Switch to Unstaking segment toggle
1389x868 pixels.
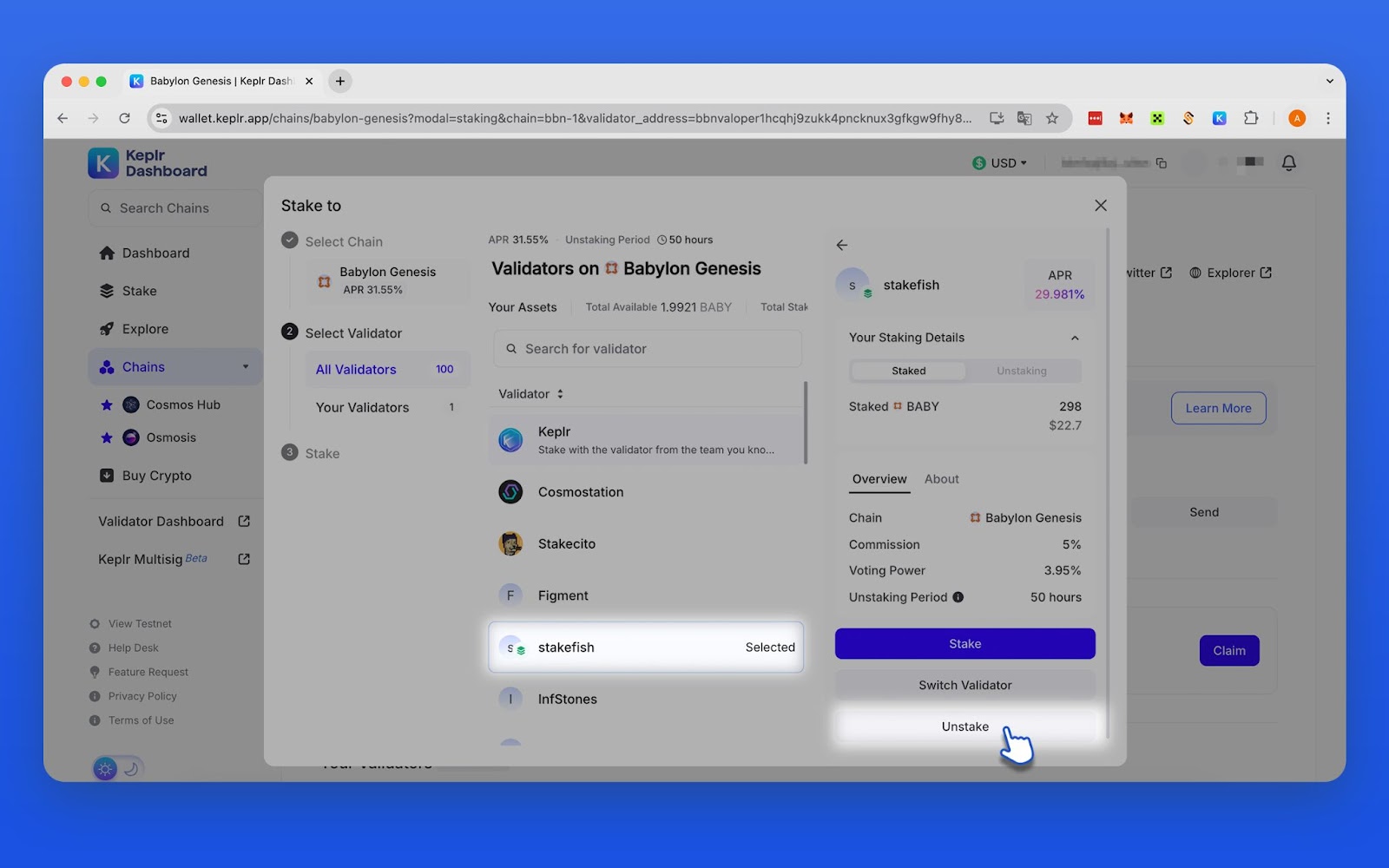(x=1021, y=371)
